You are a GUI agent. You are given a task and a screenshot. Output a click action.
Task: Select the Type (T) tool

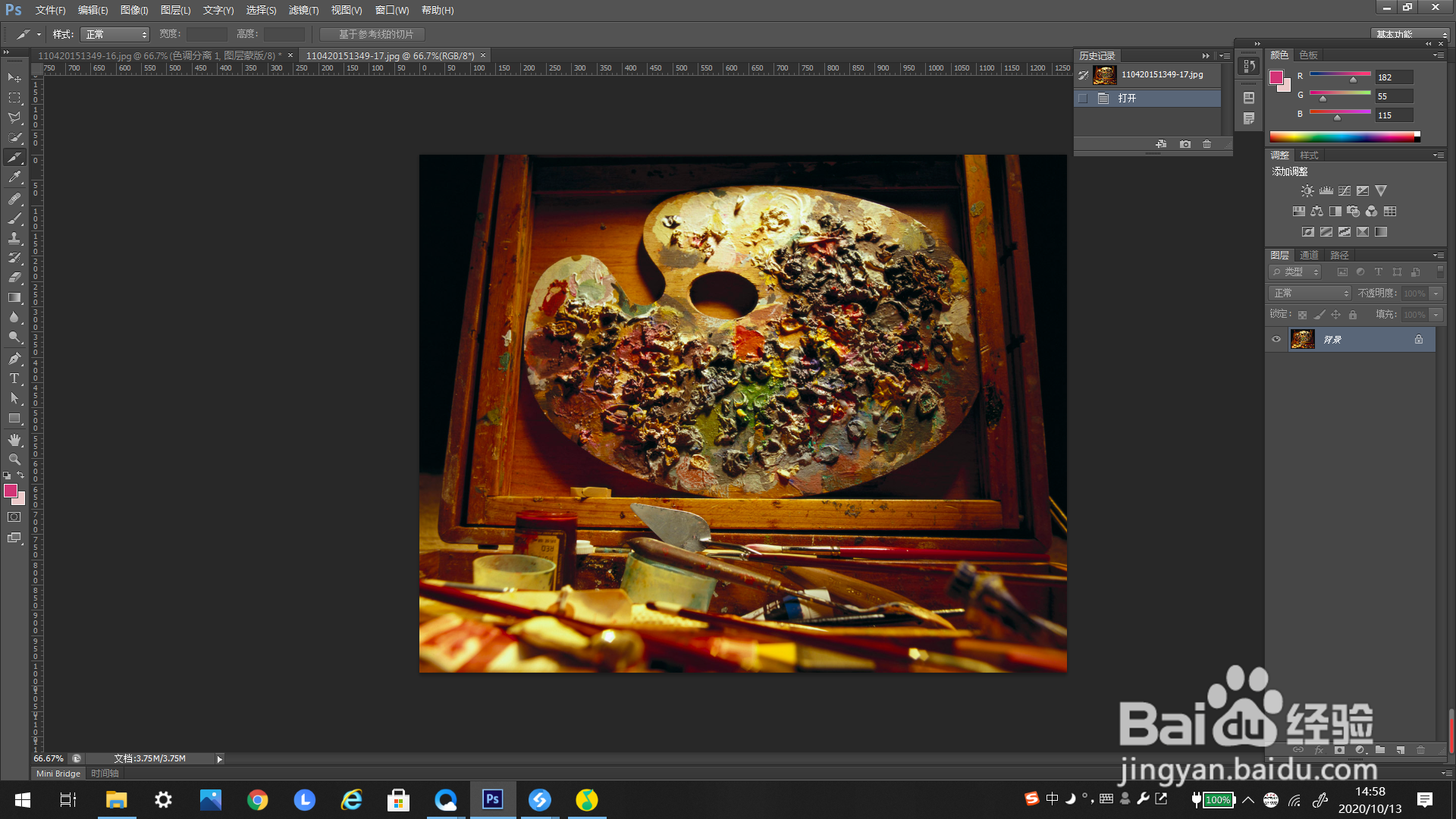click(14, 378)
